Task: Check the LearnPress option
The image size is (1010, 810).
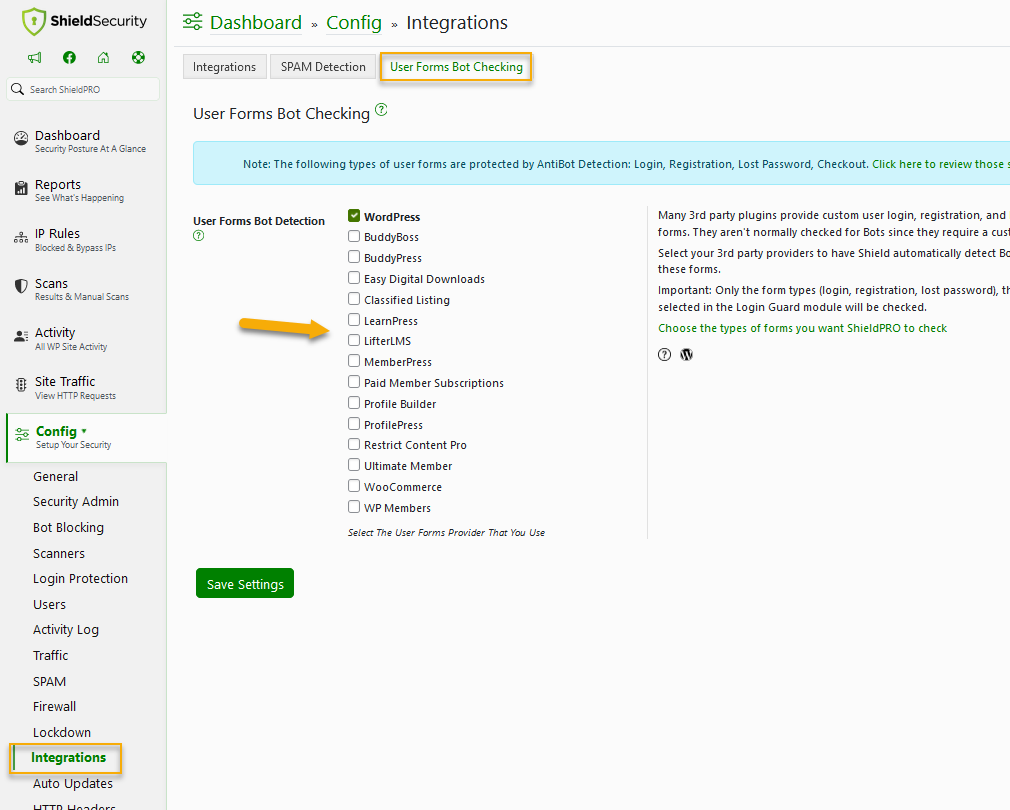Action: (x=353, y=320)
